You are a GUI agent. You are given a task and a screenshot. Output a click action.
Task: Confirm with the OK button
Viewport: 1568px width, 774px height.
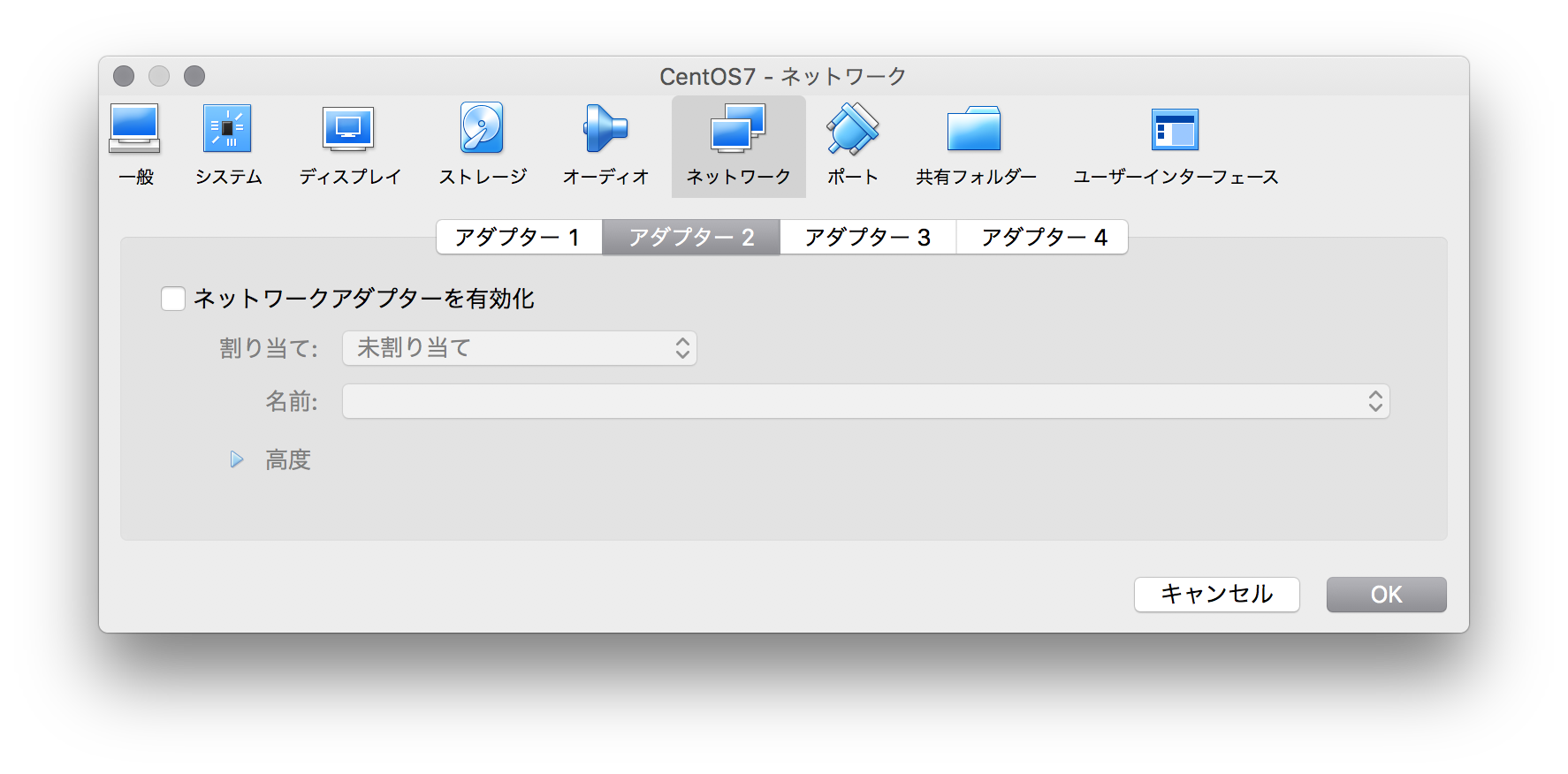1386,595
